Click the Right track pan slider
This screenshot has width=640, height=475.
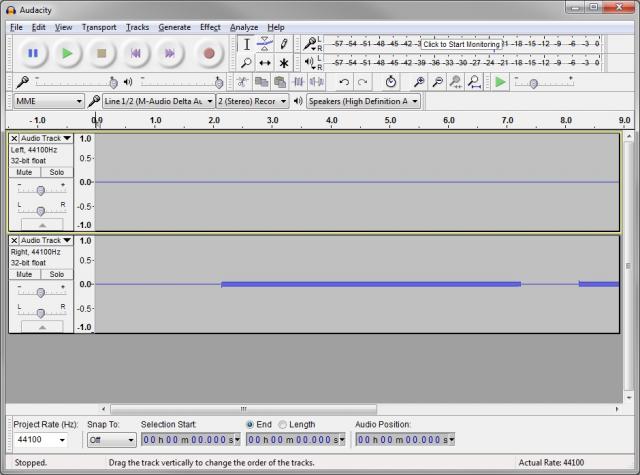(x=40, y=313)
